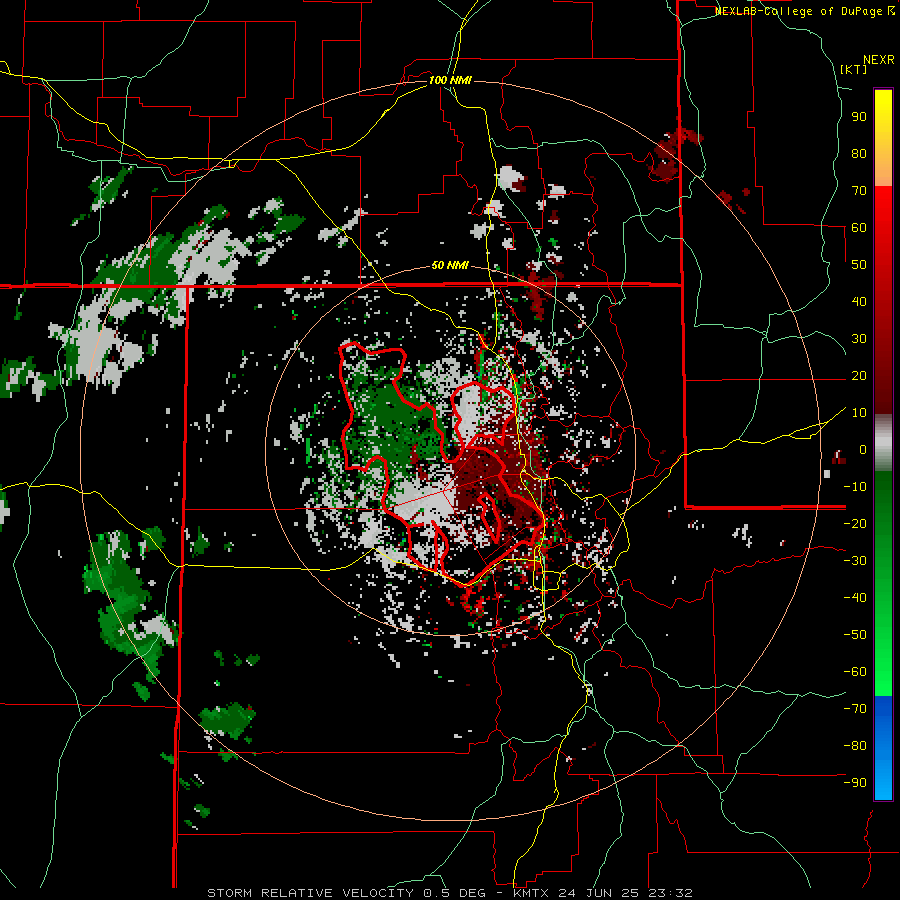Screen dimensions: 900x900
Task: Click the positive 70 scale value
Action: click(x=859, y=191)
